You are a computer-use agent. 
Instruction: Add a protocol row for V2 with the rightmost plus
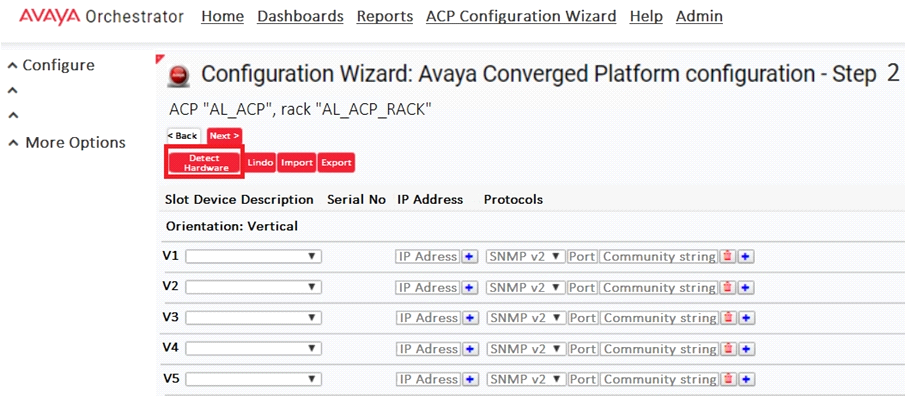pyautogui.click(x=746, y=287)
